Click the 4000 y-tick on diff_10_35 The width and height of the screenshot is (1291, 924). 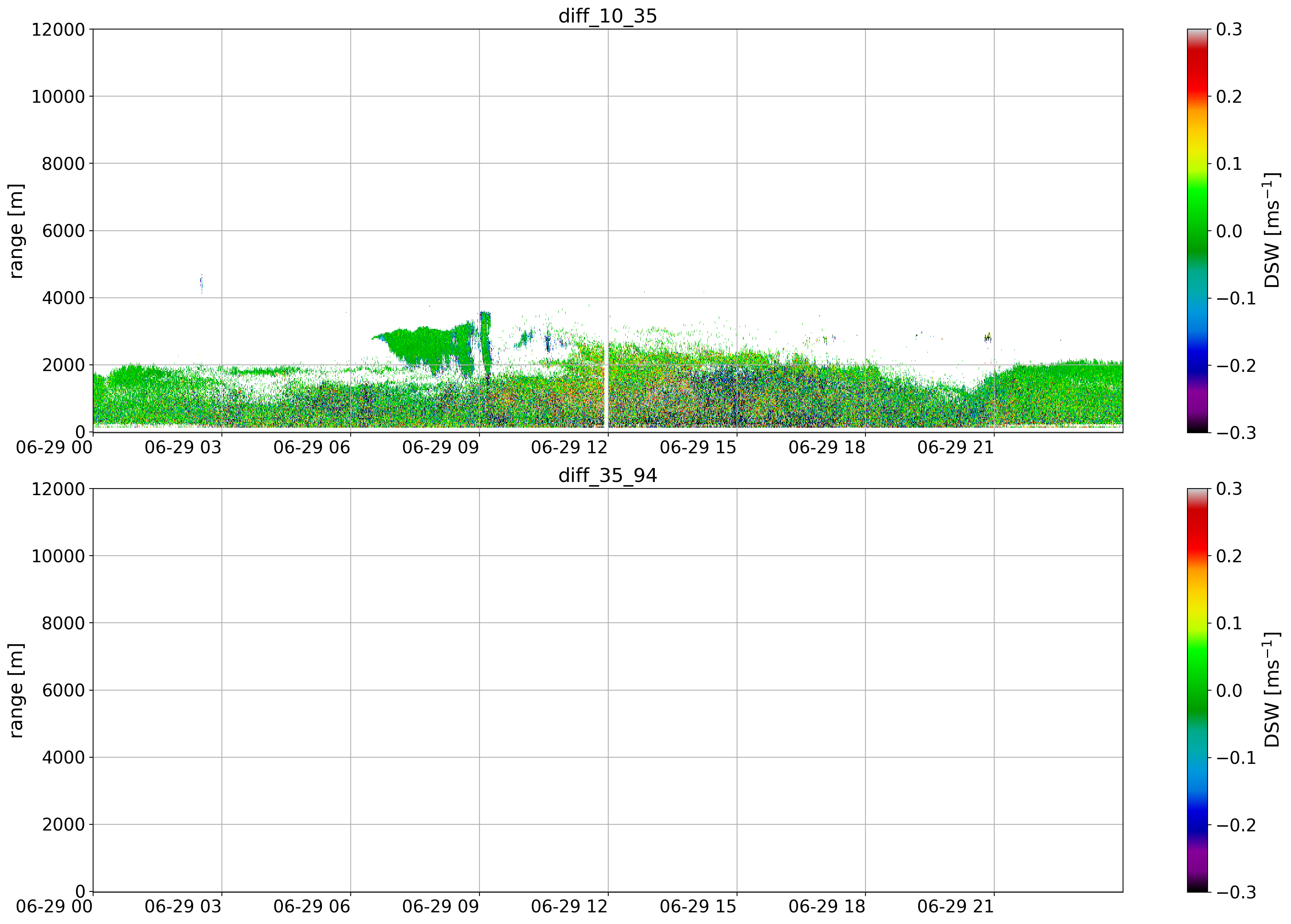pos(63,298)
